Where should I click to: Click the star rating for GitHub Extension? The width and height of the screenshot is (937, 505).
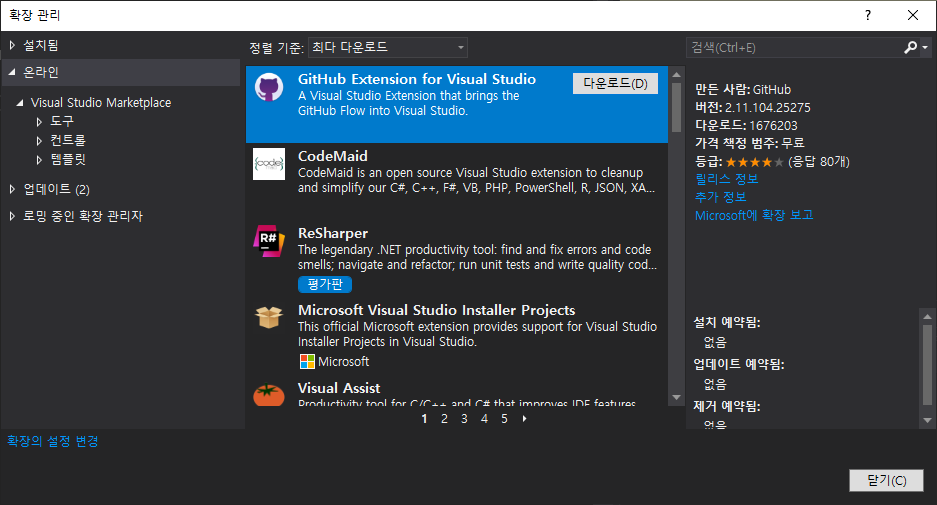pyautogui.click(x=754, y=162)
